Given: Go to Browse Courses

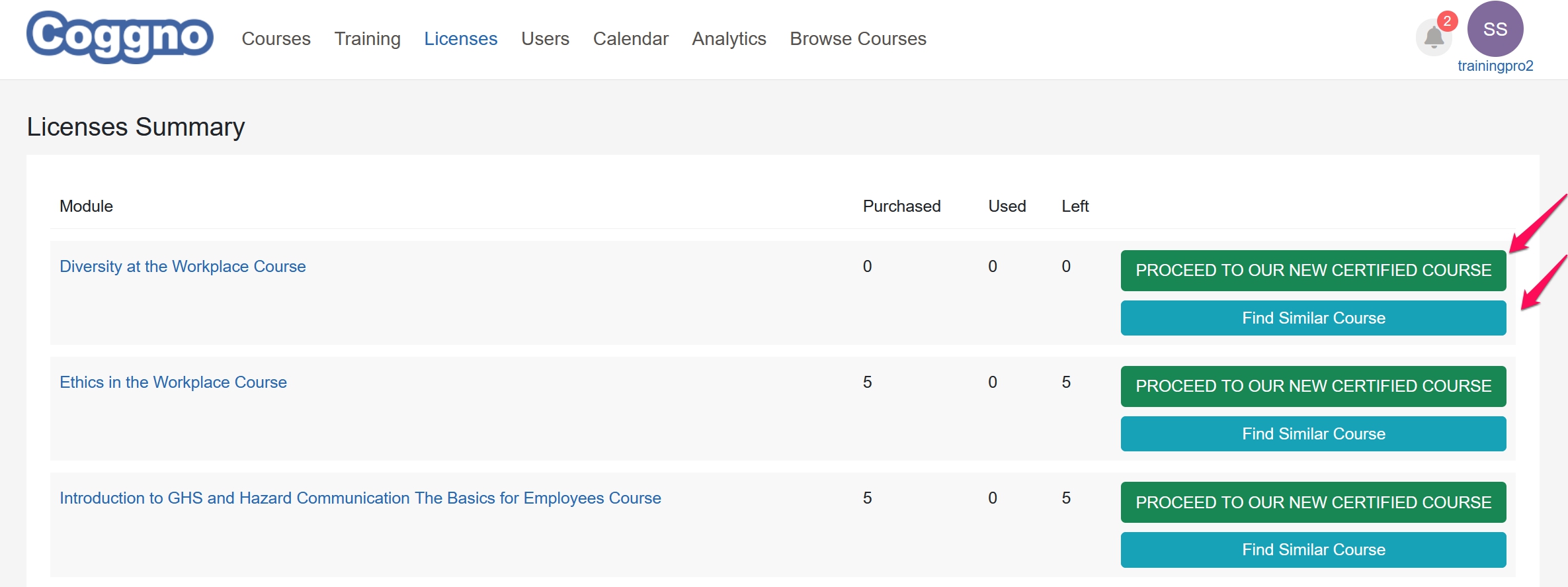Looking at the screenshot, I should 858,39.
